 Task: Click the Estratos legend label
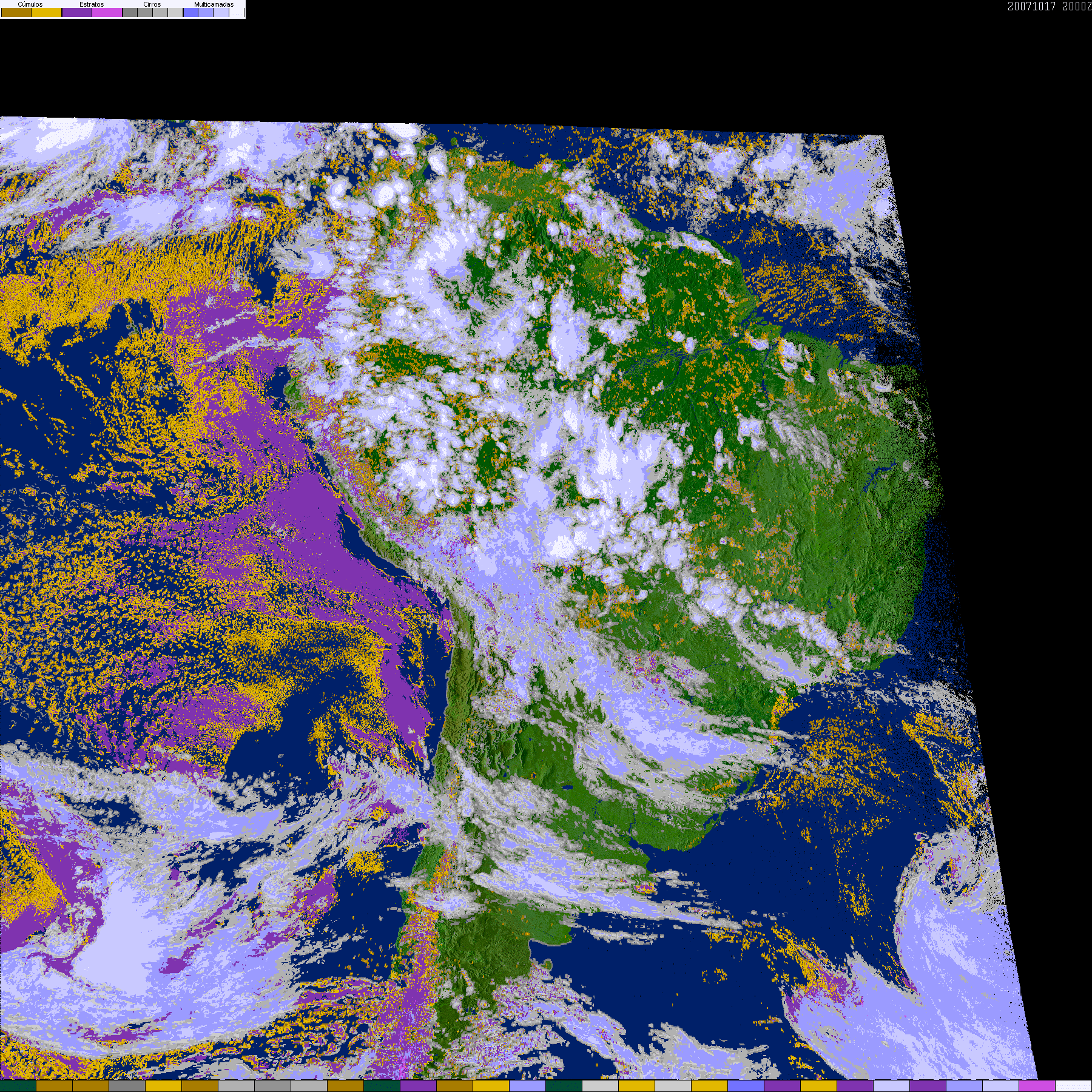[x=92, y=4]
